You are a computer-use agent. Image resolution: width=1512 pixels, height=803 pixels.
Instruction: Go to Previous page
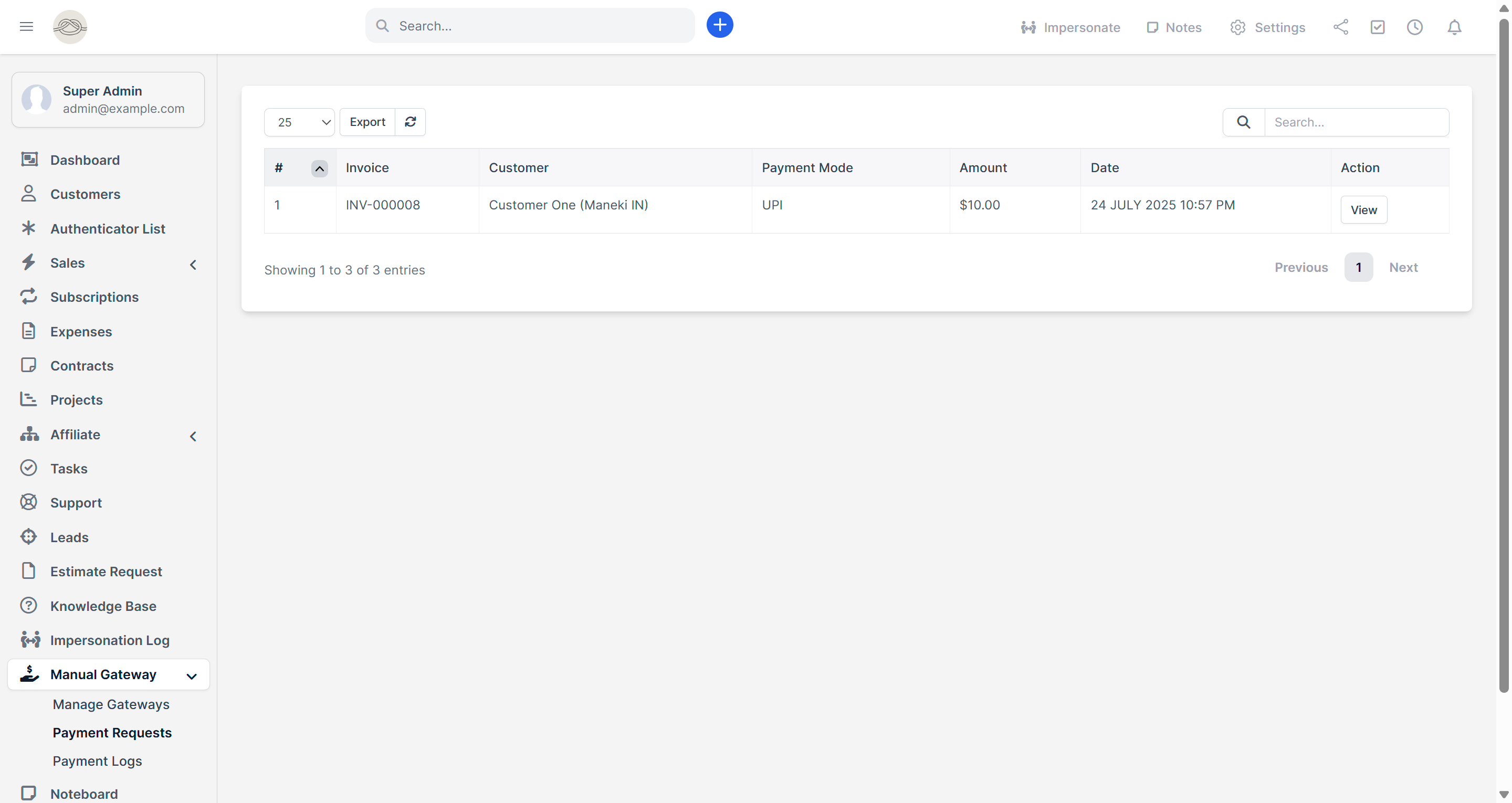click(x=1301, y=267)
